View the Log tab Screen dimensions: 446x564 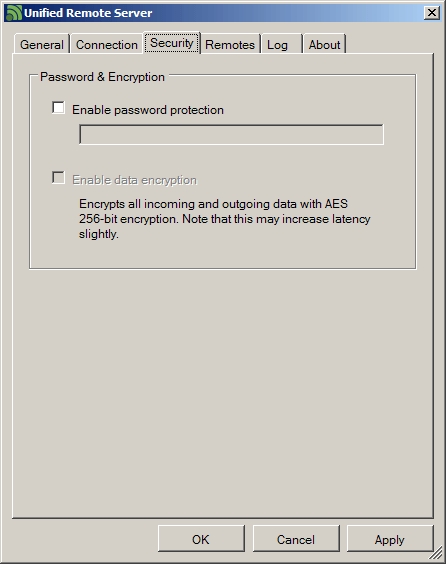[x=281, y=45]
